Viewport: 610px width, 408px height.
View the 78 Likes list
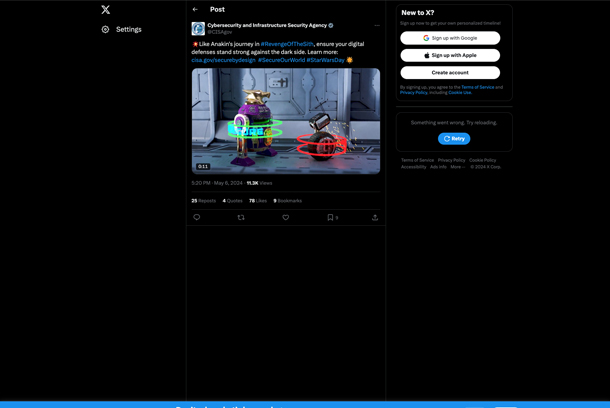coord(258,201)
